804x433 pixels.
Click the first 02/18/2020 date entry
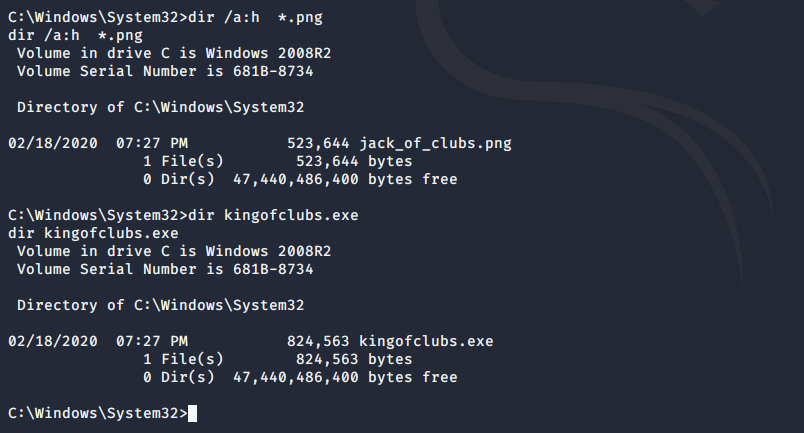(x=53, y=144)
